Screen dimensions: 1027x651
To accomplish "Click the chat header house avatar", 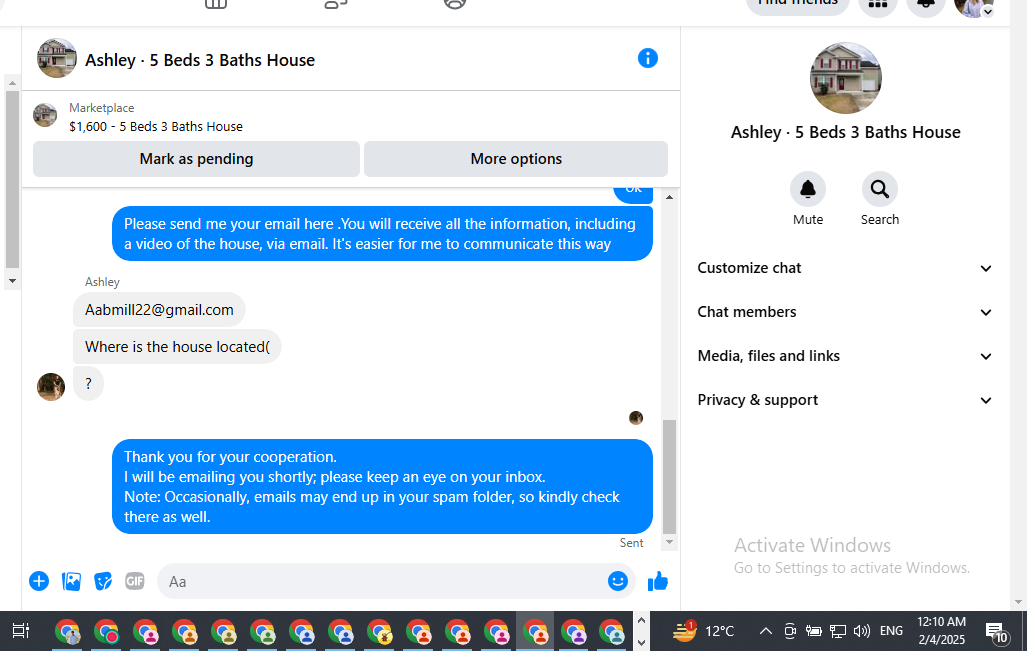I will point(56,58).
